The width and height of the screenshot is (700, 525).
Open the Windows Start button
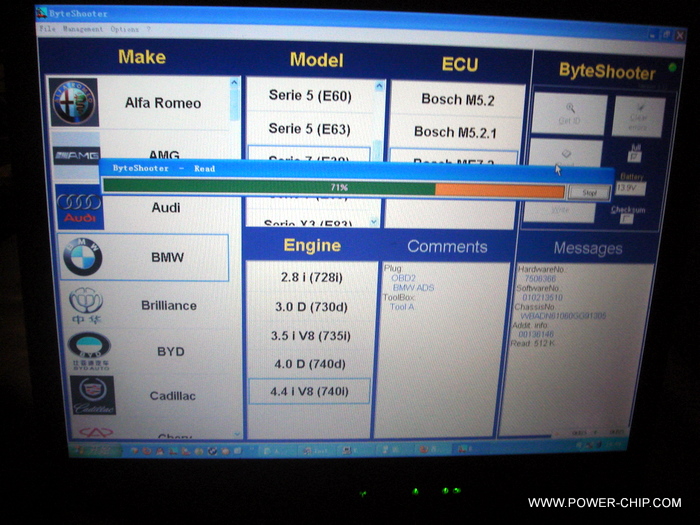pos(95,450)
